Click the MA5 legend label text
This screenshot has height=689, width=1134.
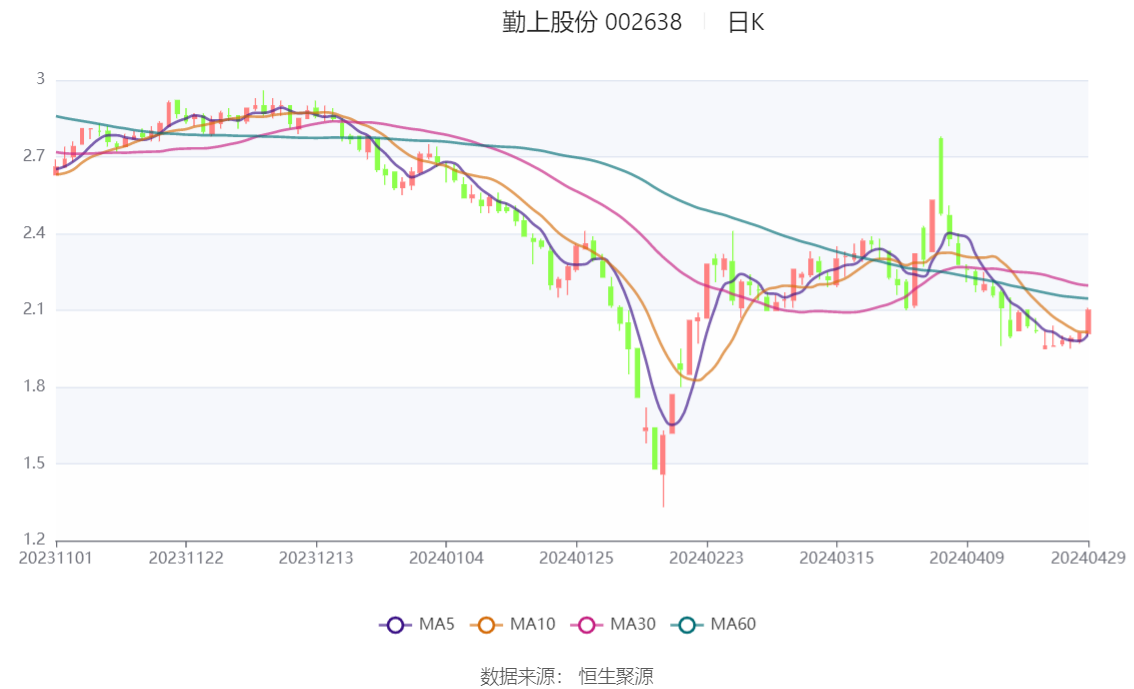(436, 625)
